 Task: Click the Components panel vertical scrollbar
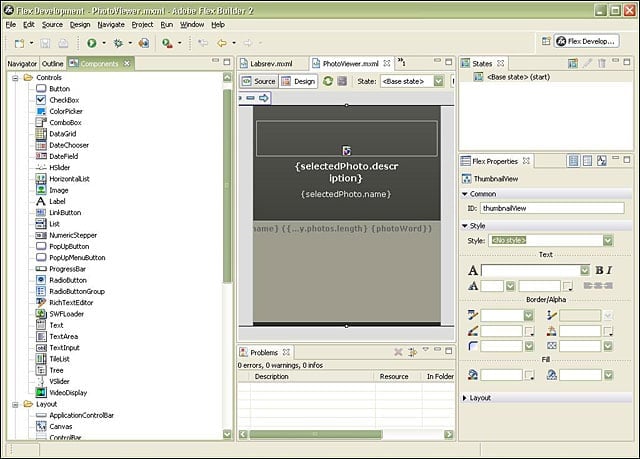tap(227, 186)
